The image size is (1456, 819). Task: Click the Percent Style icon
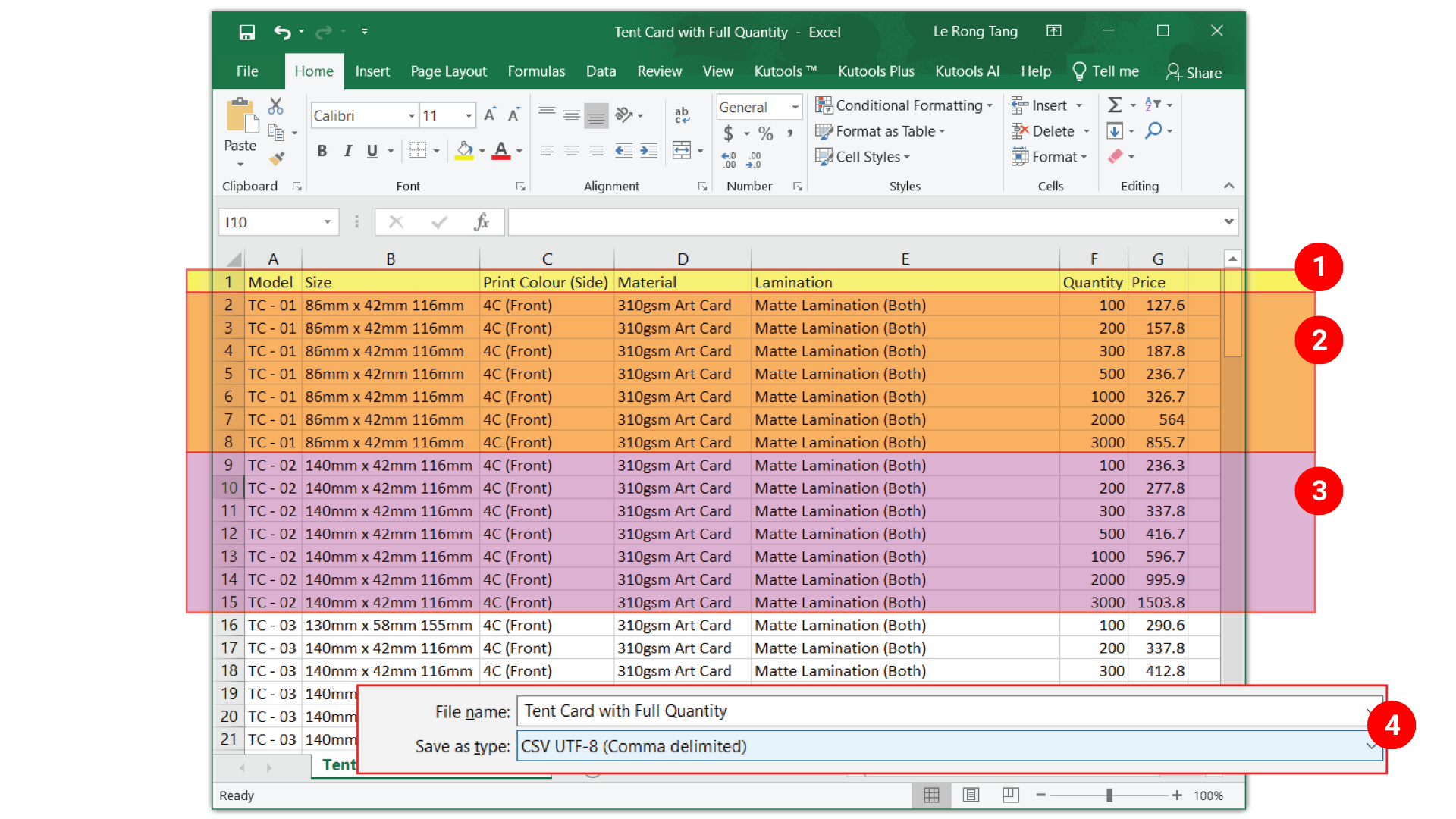pos(766,133)
